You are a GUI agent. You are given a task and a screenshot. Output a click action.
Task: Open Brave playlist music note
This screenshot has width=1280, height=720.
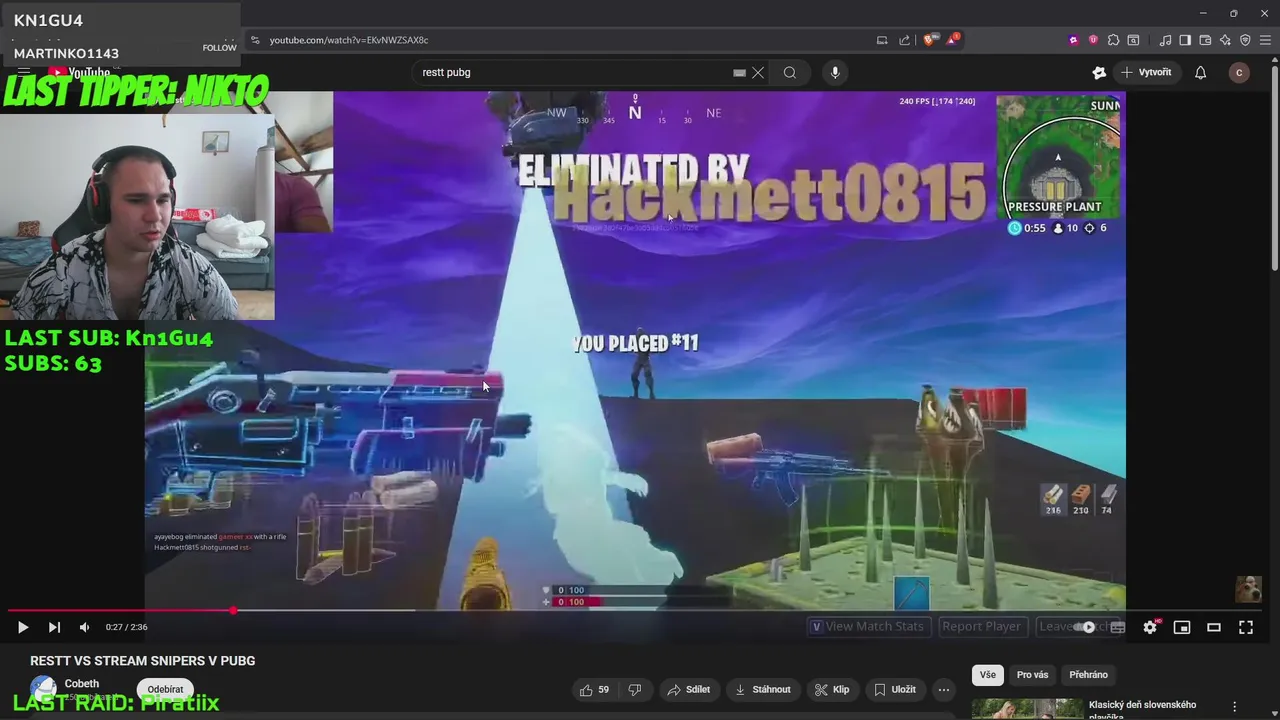click(x=1165, y=40)
